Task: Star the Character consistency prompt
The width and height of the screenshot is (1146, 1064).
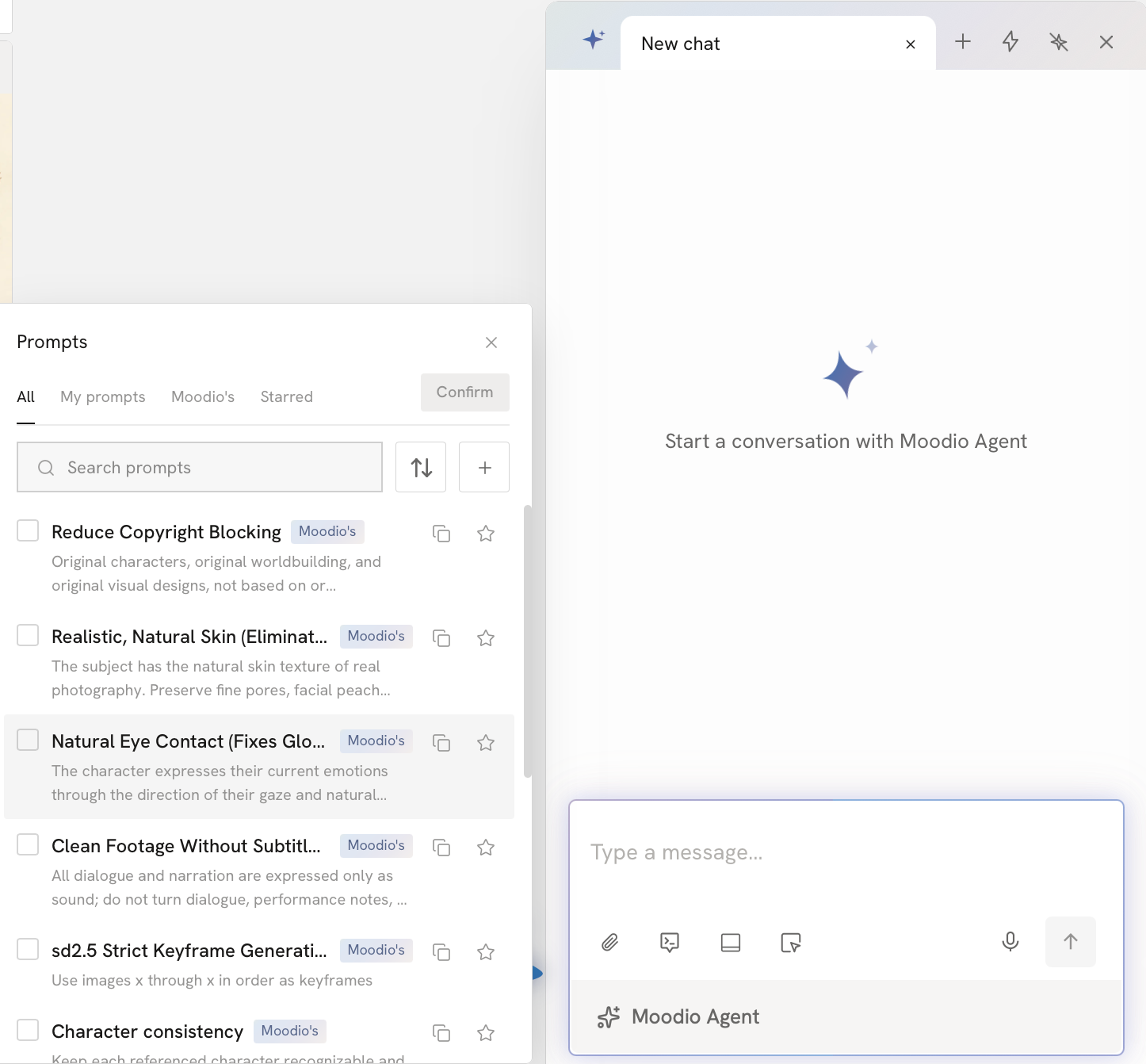Action: (486, 1033)
